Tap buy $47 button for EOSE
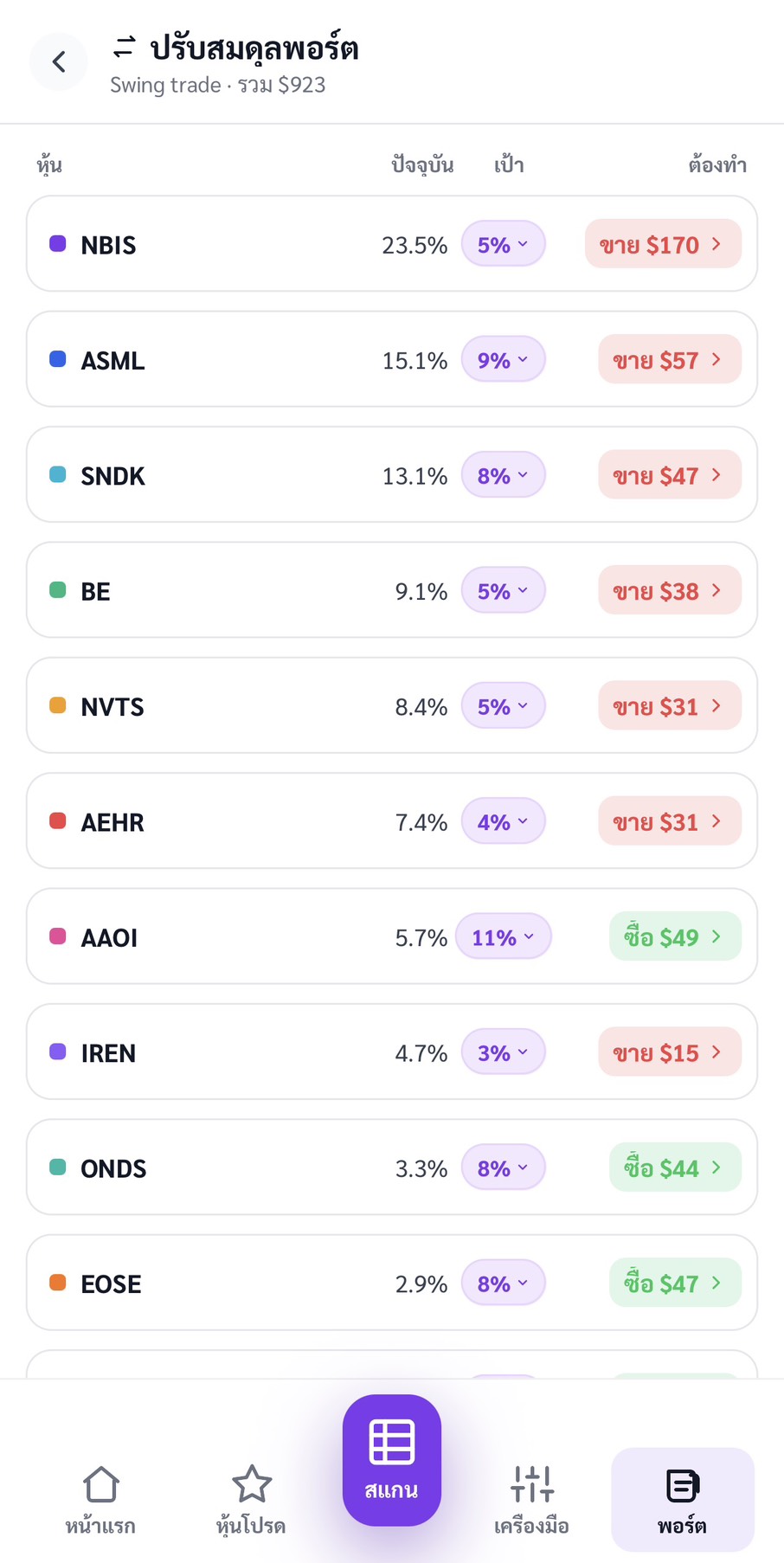This screenshot has height=1563, width=784. 675,1283
